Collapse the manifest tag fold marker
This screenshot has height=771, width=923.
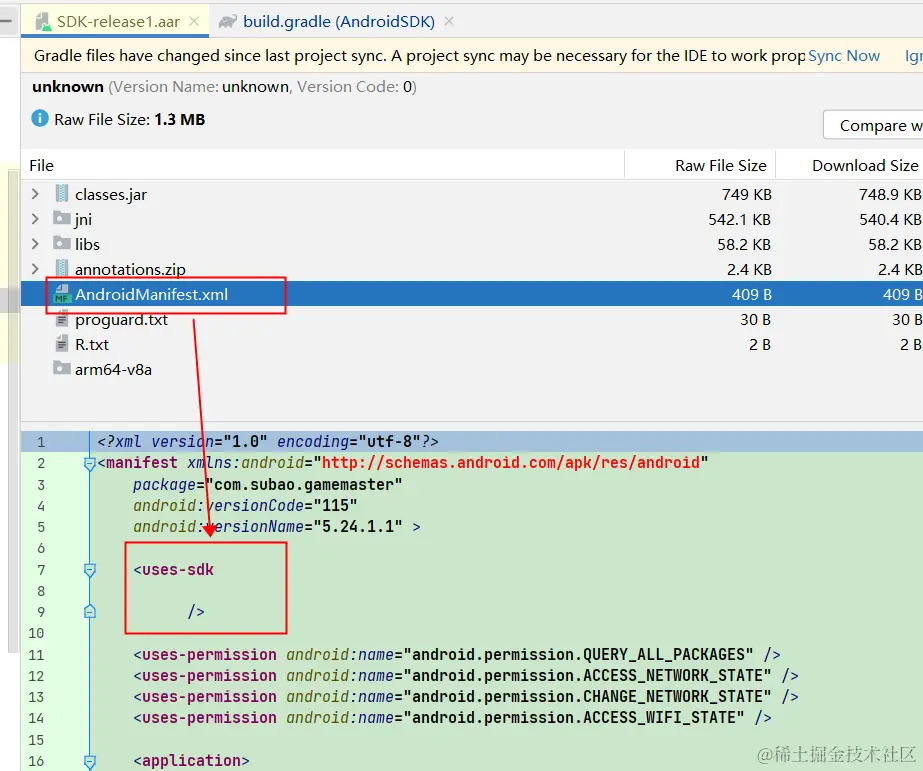coord(89,464)
